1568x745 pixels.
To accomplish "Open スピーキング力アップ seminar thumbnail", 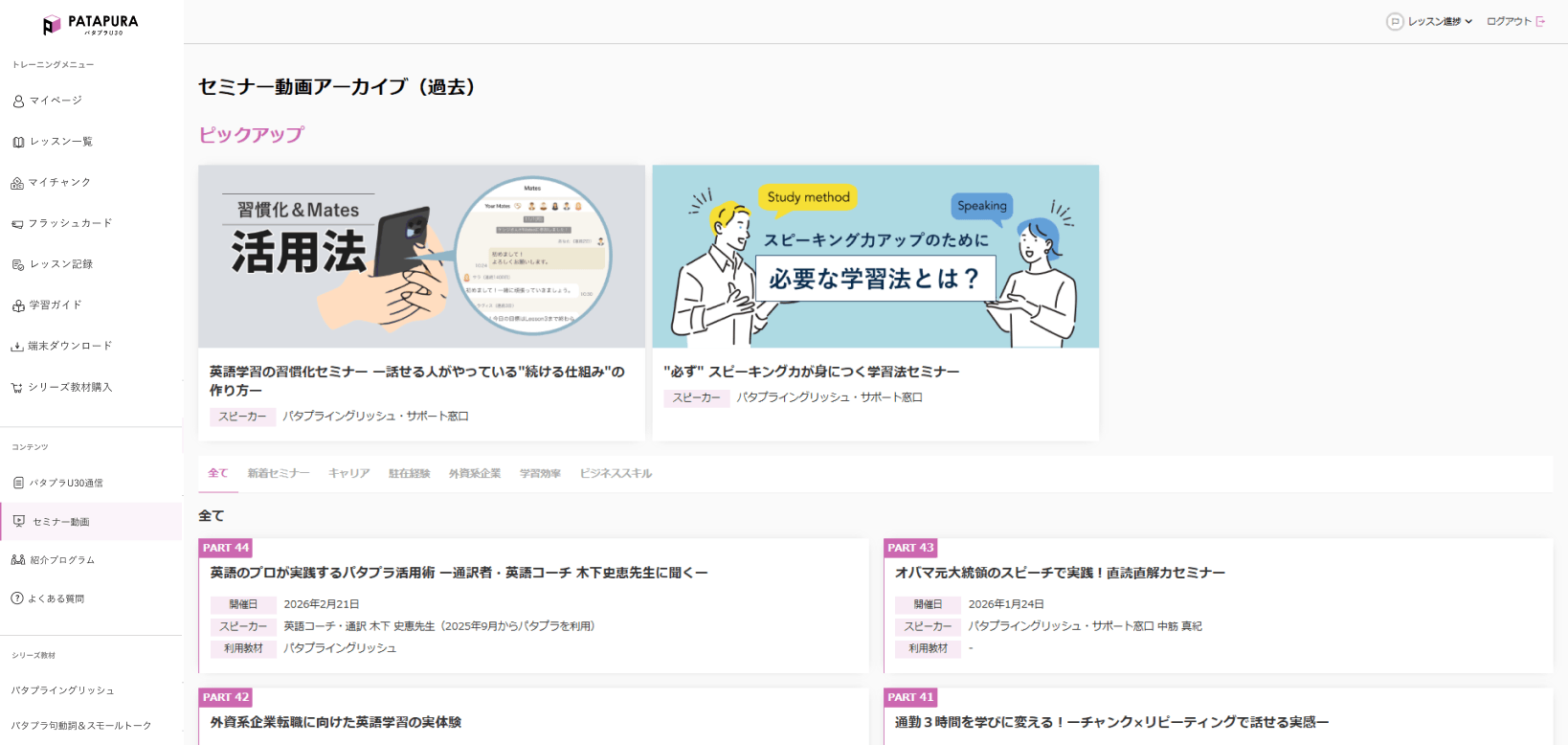I will coord(876,257).
